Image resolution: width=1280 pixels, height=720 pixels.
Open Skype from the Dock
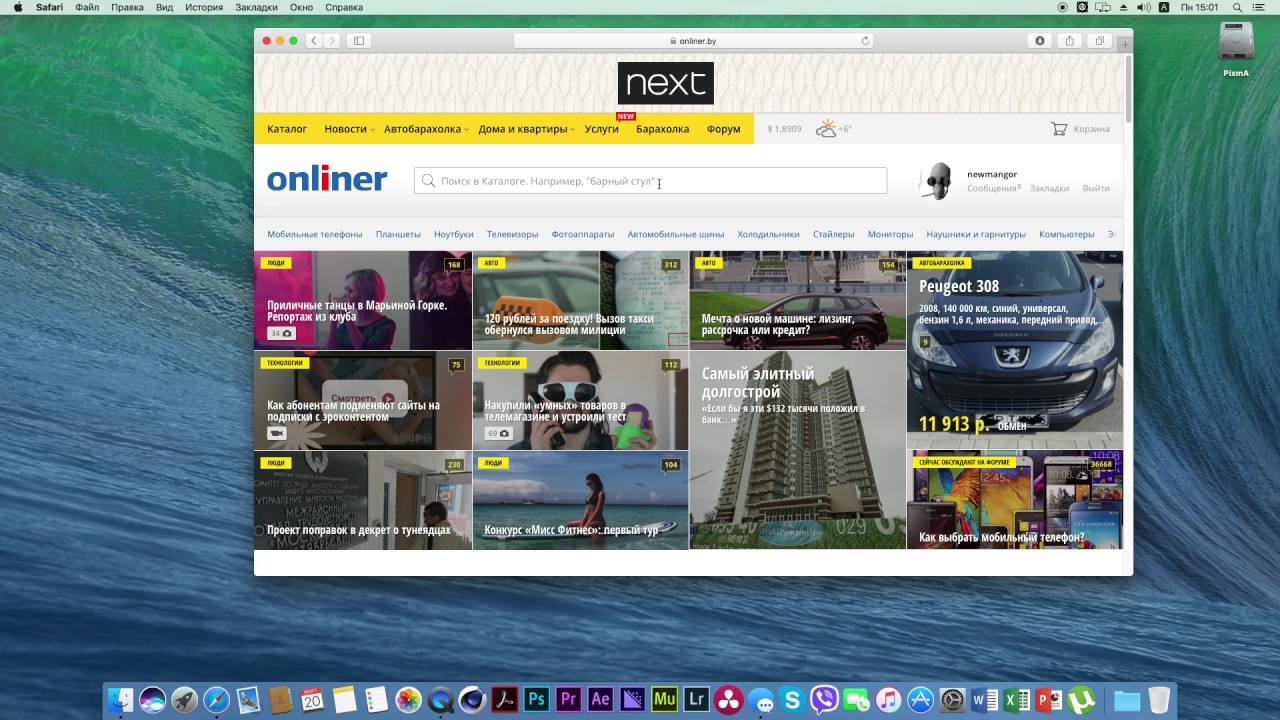(x=792, y=700)
